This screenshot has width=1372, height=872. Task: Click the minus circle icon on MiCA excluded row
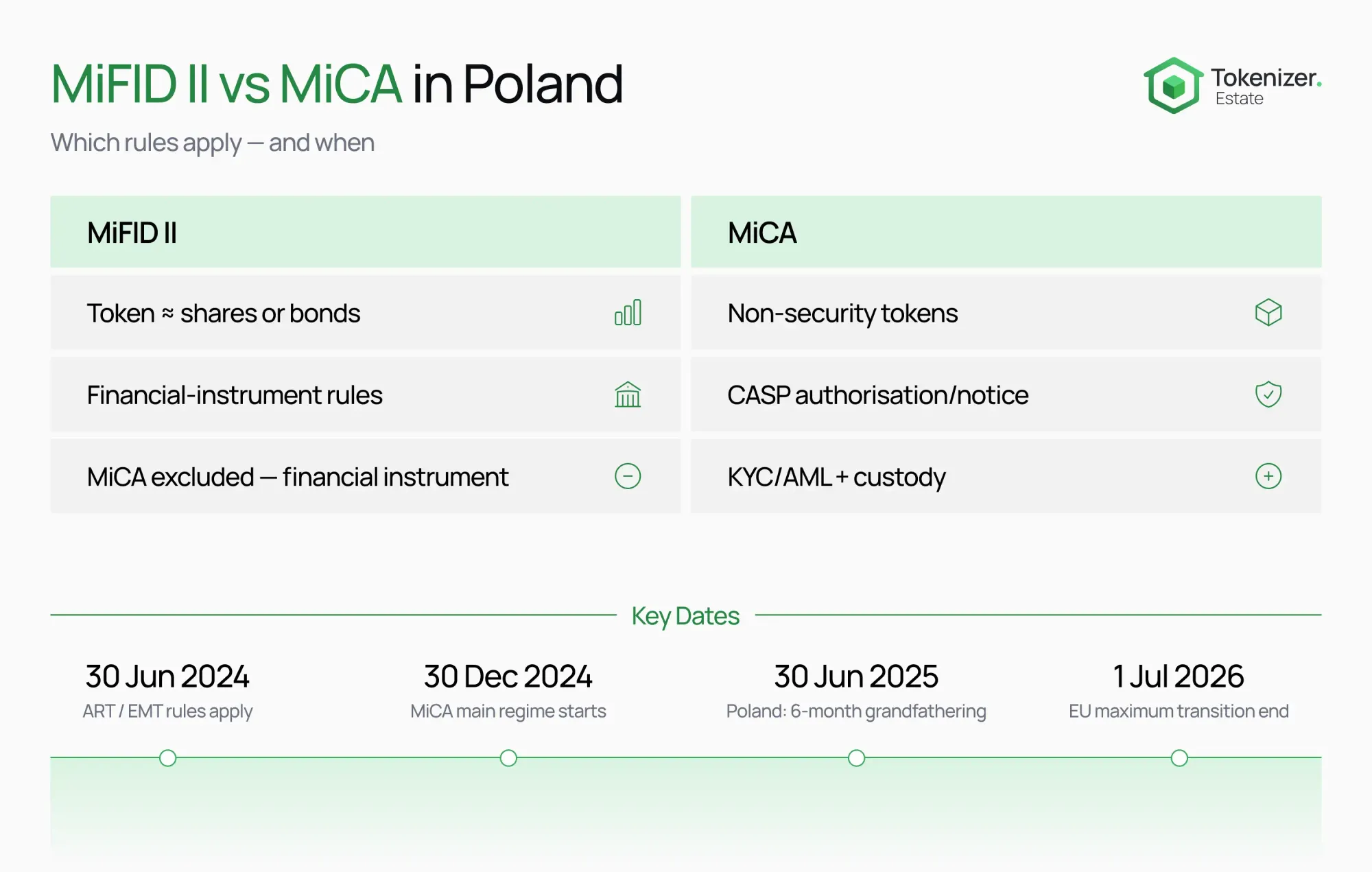point(628,476)
